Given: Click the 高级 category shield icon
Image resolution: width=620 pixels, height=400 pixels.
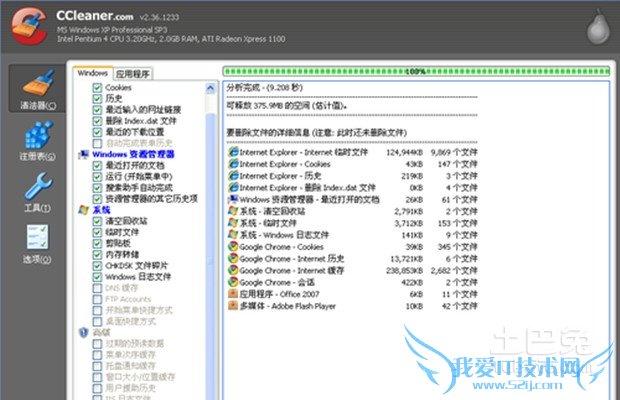Looking at the screenshot, I should pyautogui.click(x=83, y=332).
